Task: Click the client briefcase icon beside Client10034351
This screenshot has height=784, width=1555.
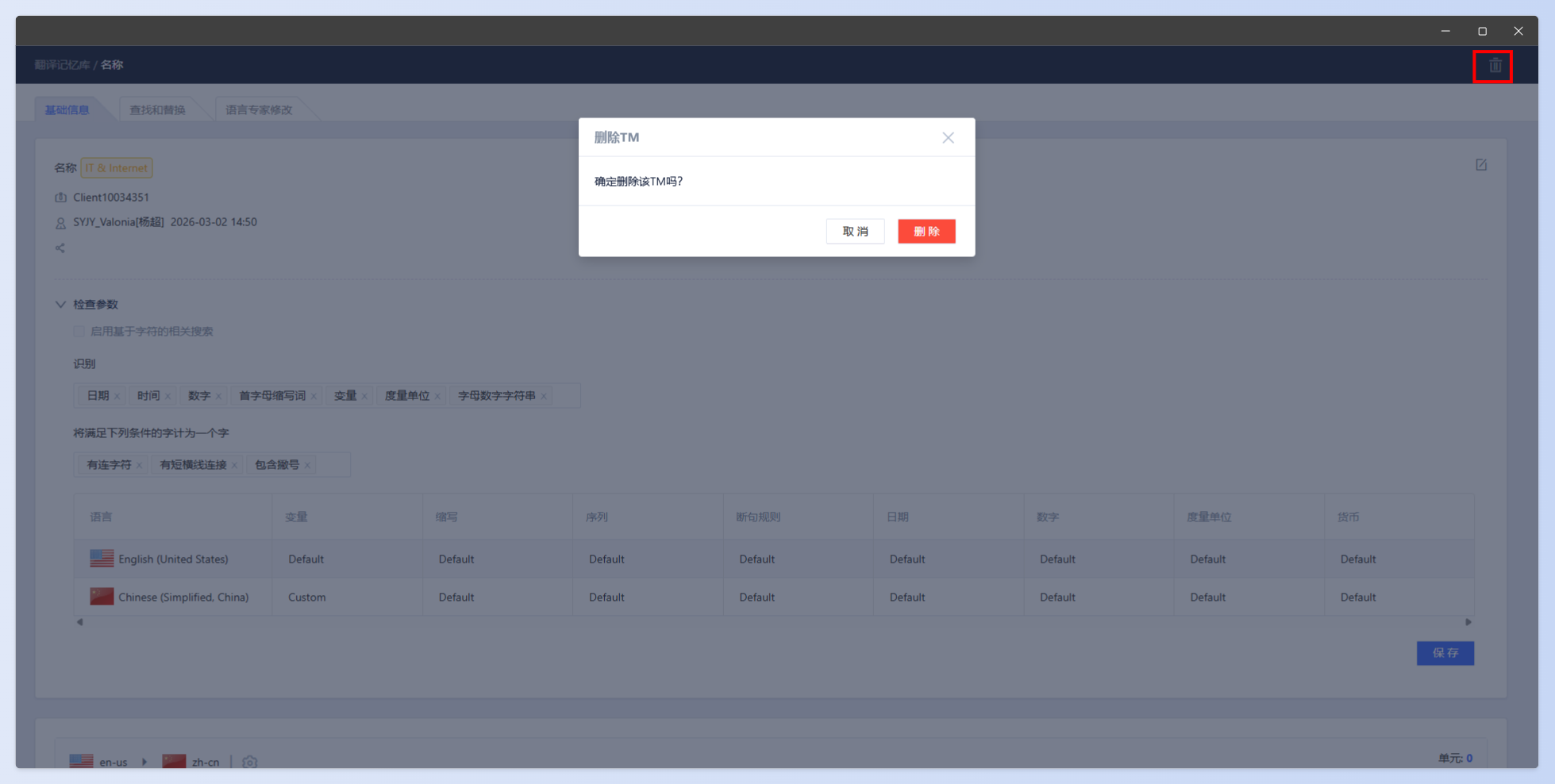Action: point(60,197)
